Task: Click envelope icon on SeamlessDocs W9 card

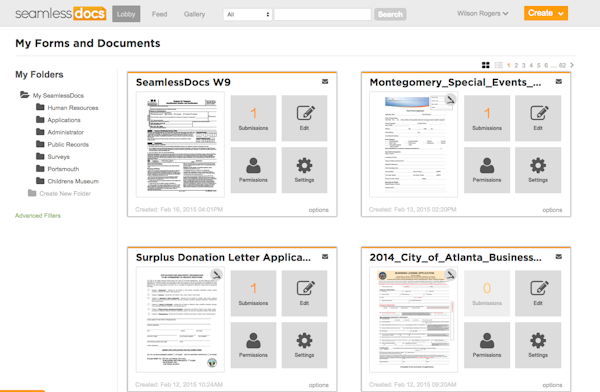Action: 325,82
